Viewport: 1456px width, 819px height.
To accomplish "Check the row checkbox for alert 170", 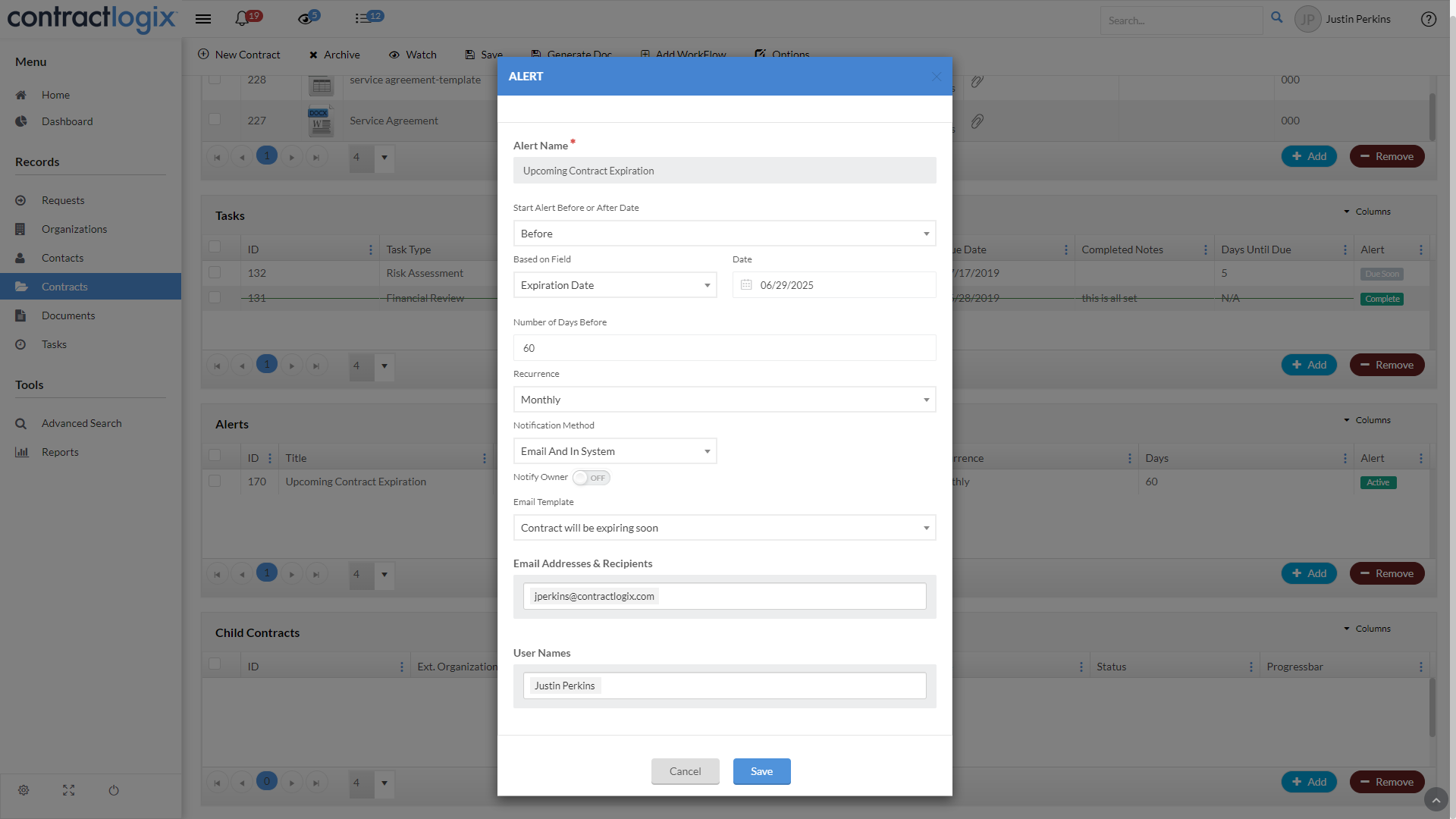I will coord(215,480).
